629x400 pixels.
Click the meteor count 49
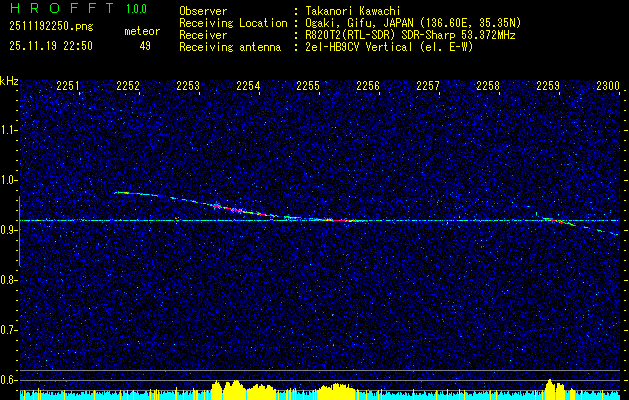tap(145, 46)
